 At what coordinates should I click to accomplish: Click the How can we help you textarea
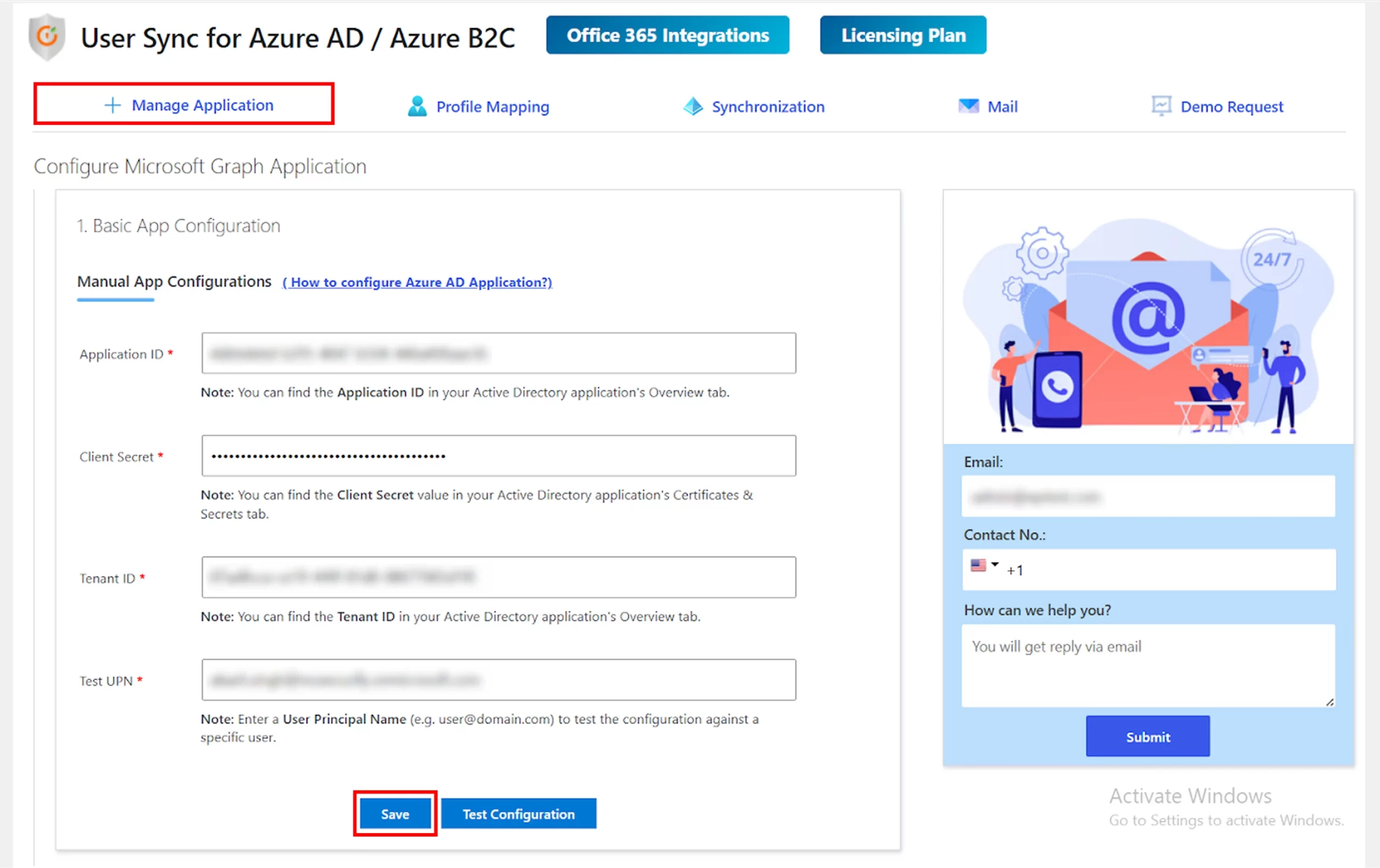(x=1148, y=666)
